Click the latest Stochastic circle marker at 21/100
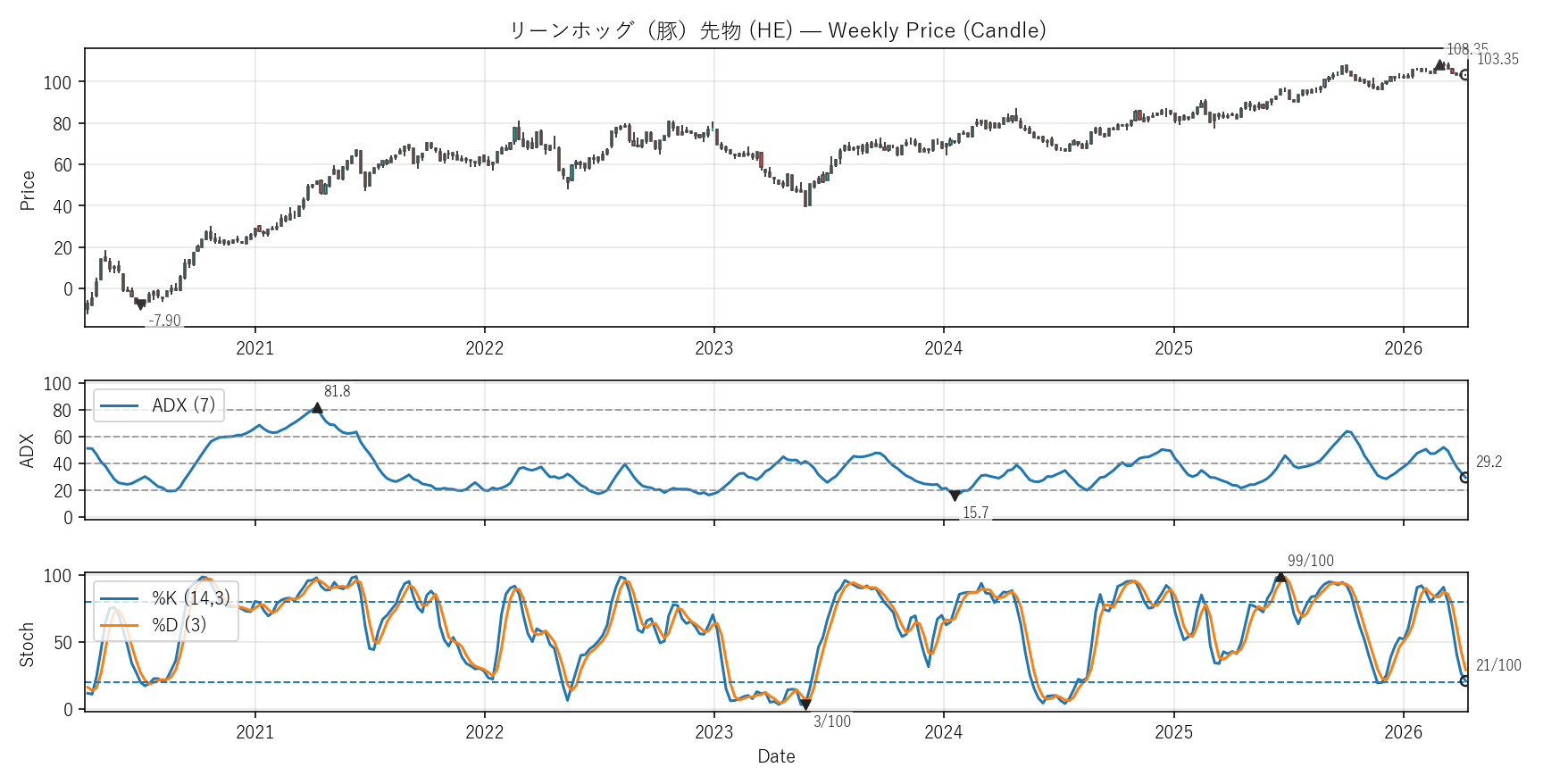 [1464, 680]
